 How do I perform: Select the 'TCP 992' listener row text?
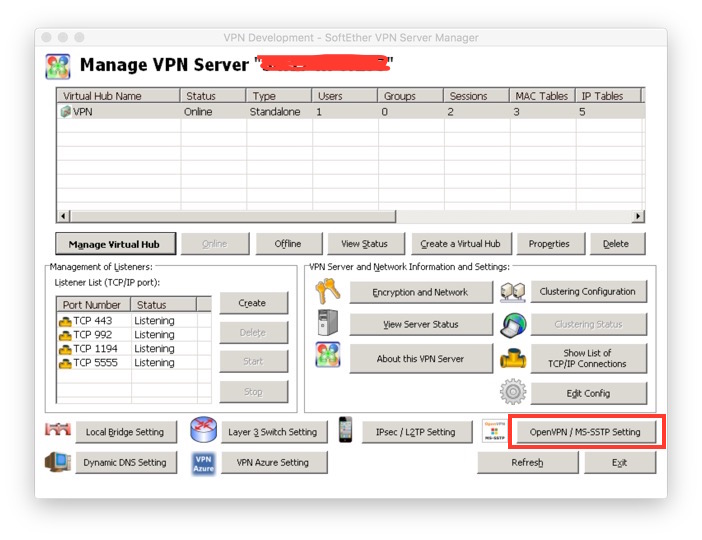[93, 334]
